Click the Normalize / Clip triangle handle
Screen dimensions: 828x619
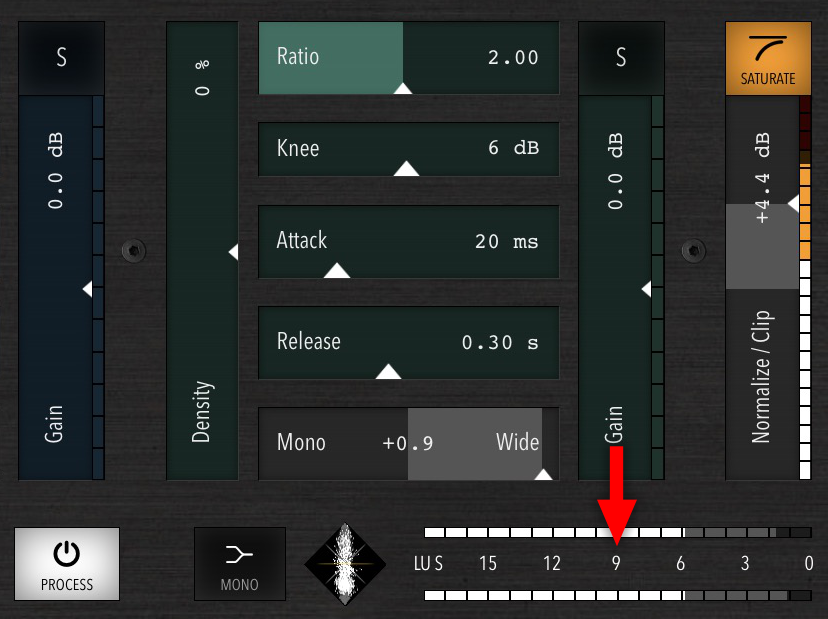tap(794, 203)
